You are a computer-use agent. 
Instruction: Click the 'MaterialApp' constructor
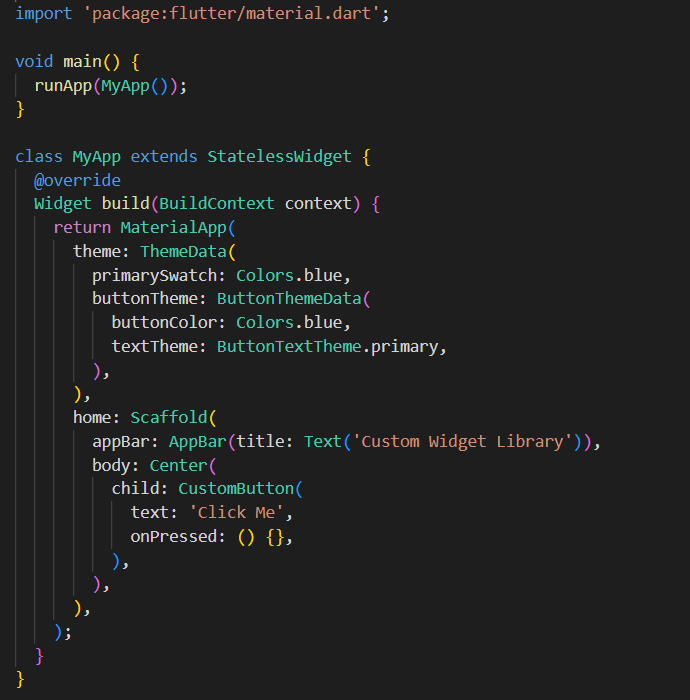pyautogui.click(x=174, y=228)
